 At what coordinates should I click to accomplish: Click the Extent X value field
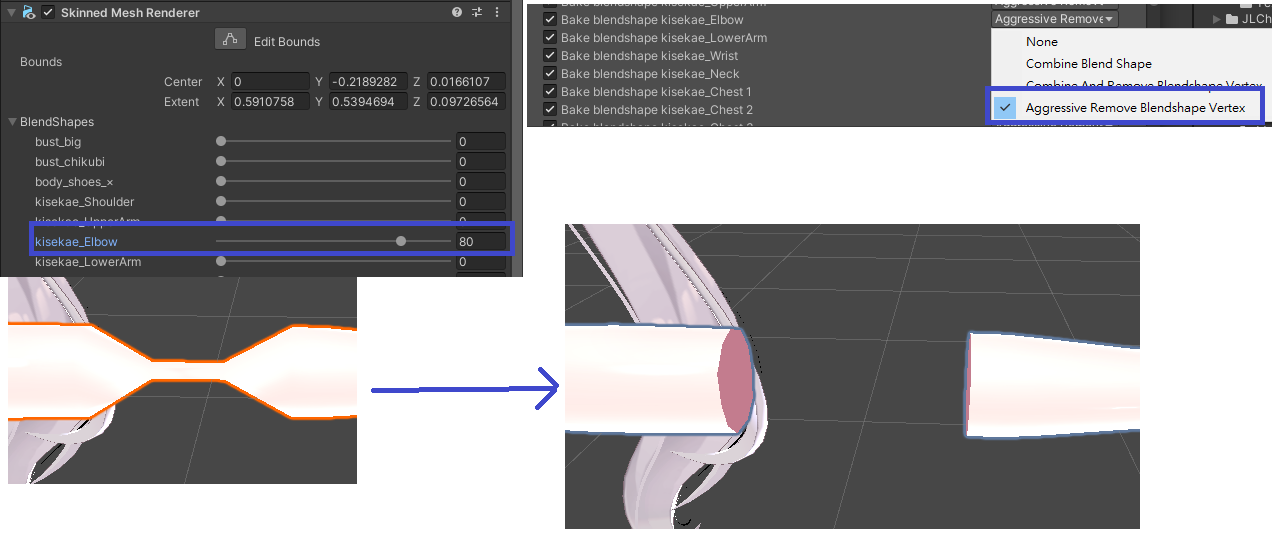pos(270,102)
